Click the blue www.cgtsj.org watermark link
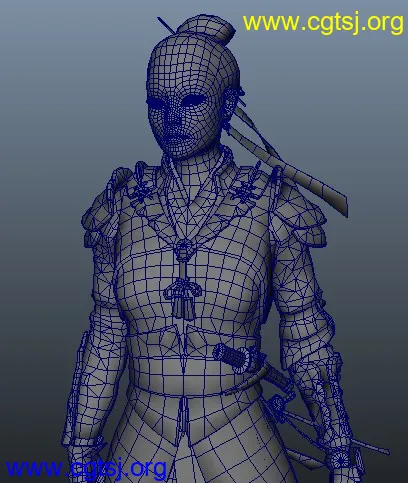The height and width of the screenshot is (483, 408). [86, 468]
